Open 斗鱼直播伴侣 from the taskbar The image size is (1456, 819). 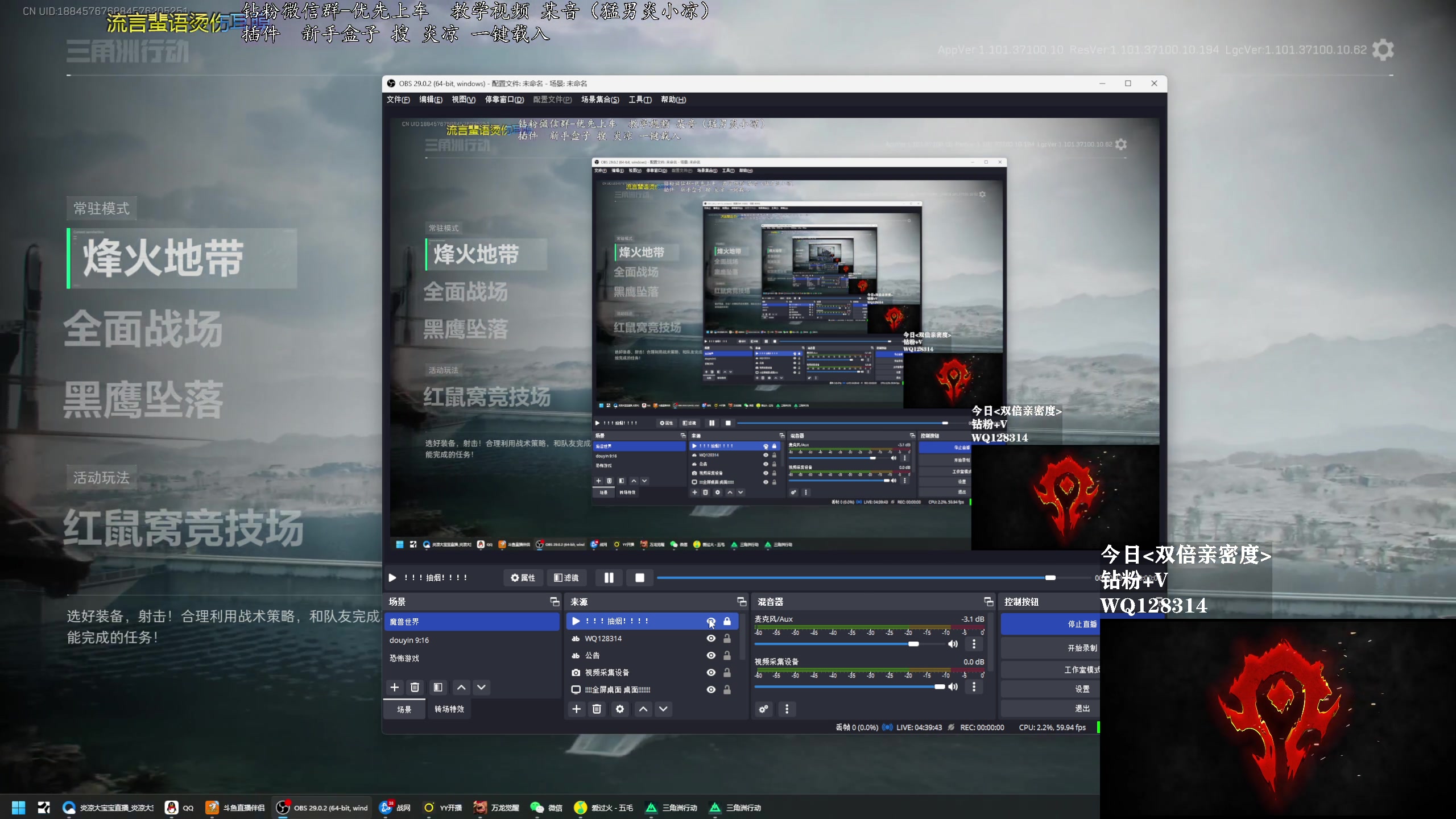pyautogui.click(x=235, y=808)
